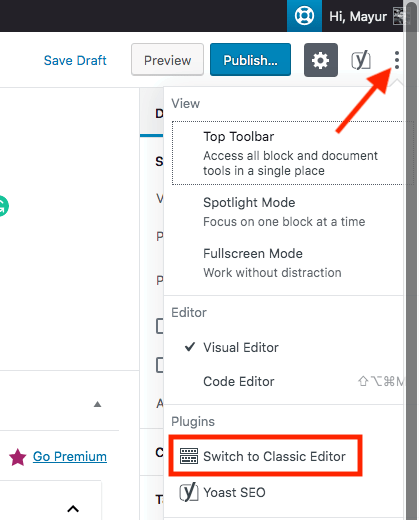Click the blue Publish button

click(250, 60)
